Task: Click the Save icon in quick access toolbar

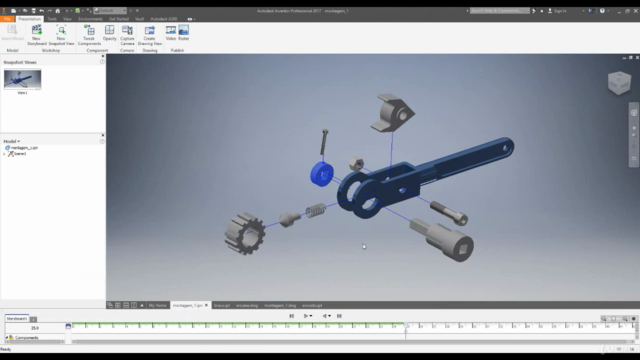Action: pyautogui.click(x=33, y=11)
